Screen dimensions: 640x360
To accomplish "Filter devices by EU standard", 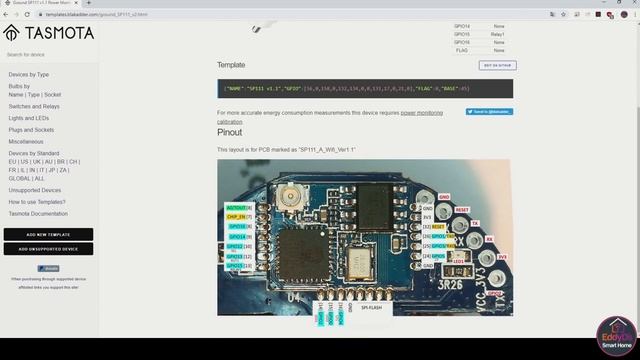I will click(12, 162).
